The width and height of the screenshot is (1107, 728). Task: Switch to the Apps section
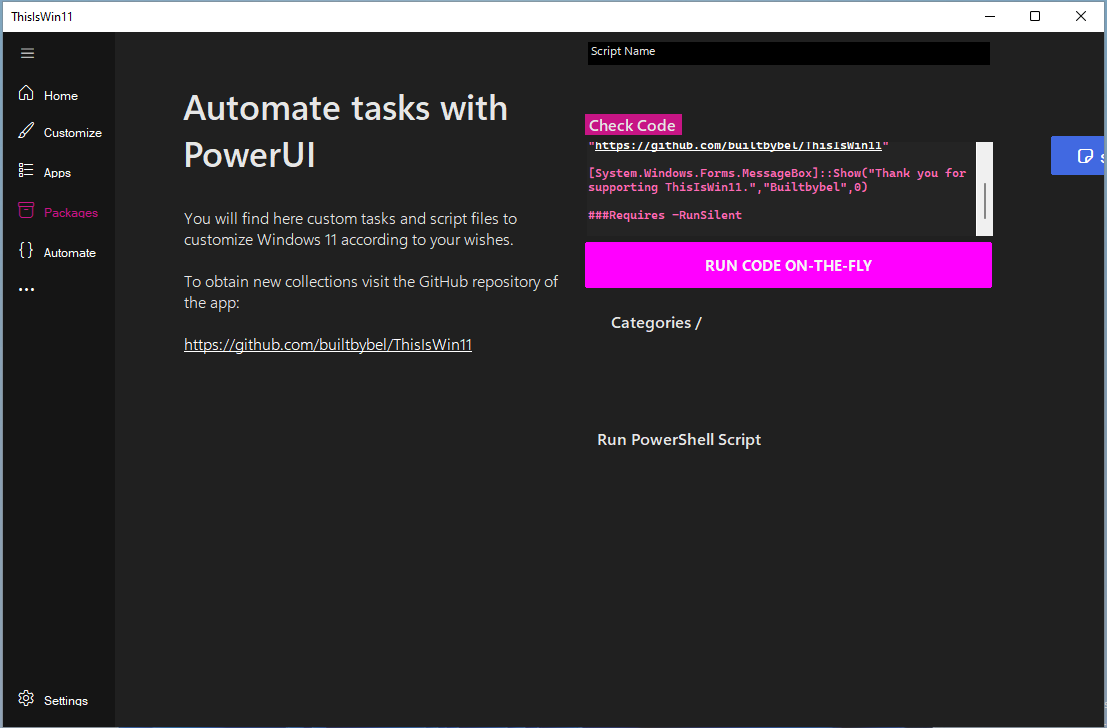(57, 173)
